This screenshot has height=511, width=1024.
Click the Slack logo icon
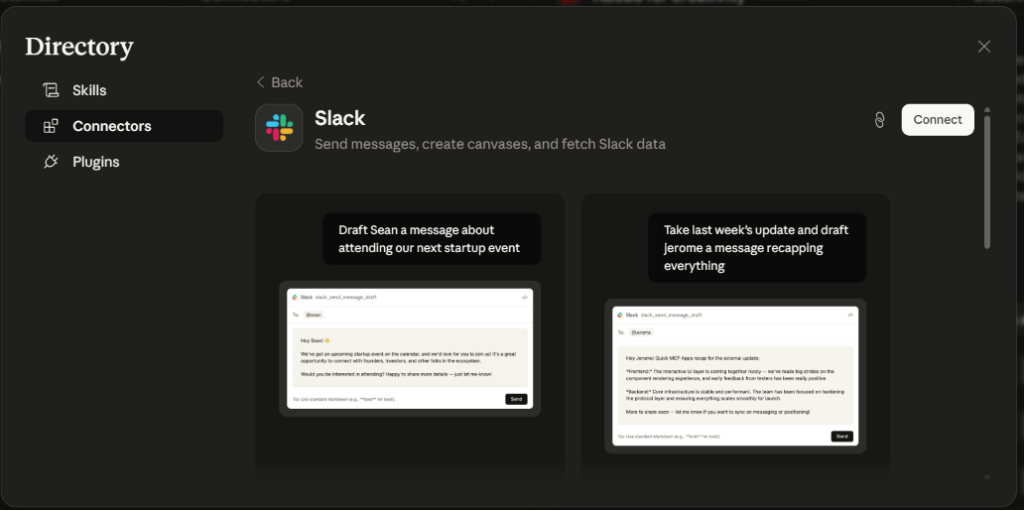tap(279, 127)
